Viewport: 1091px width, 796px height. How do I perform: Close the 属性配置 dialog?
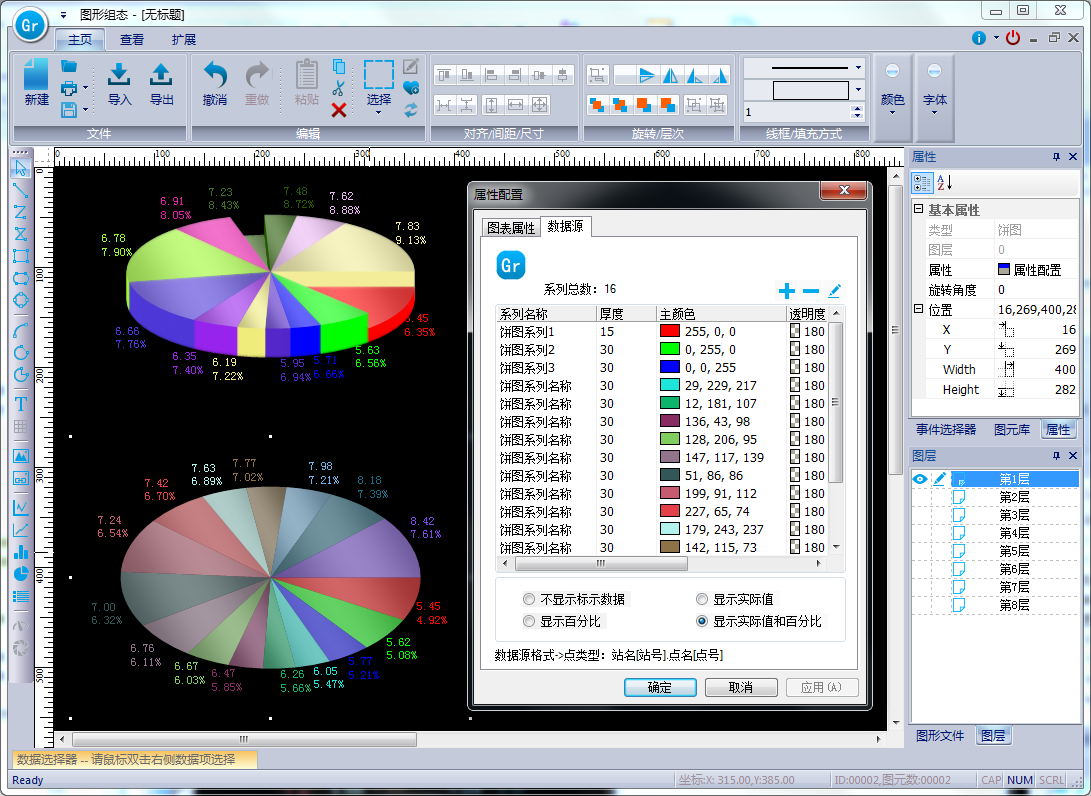pos(844,191)
